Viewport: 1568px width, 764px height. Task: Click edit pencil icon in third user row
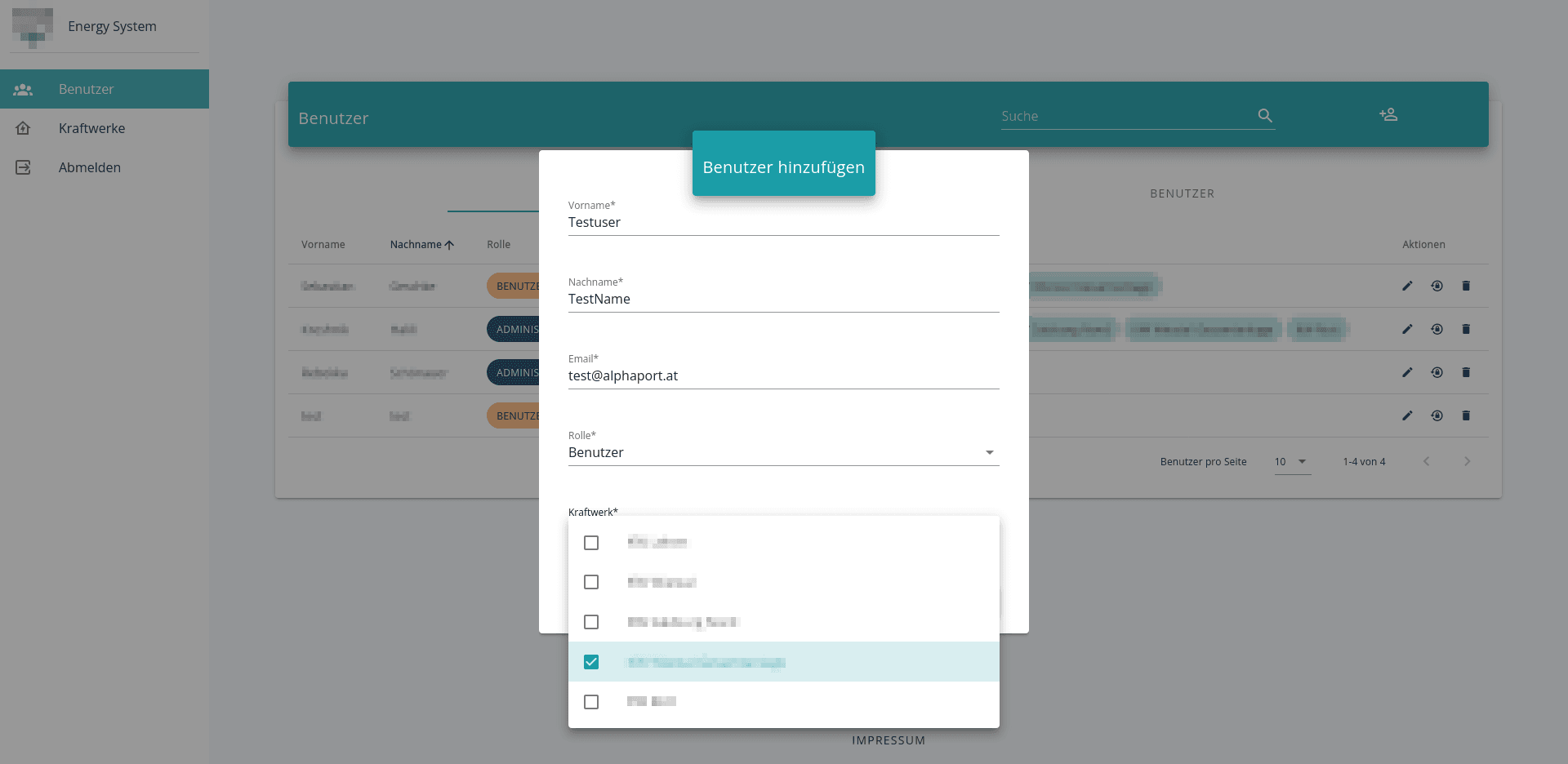click(x=1407, y=372)
